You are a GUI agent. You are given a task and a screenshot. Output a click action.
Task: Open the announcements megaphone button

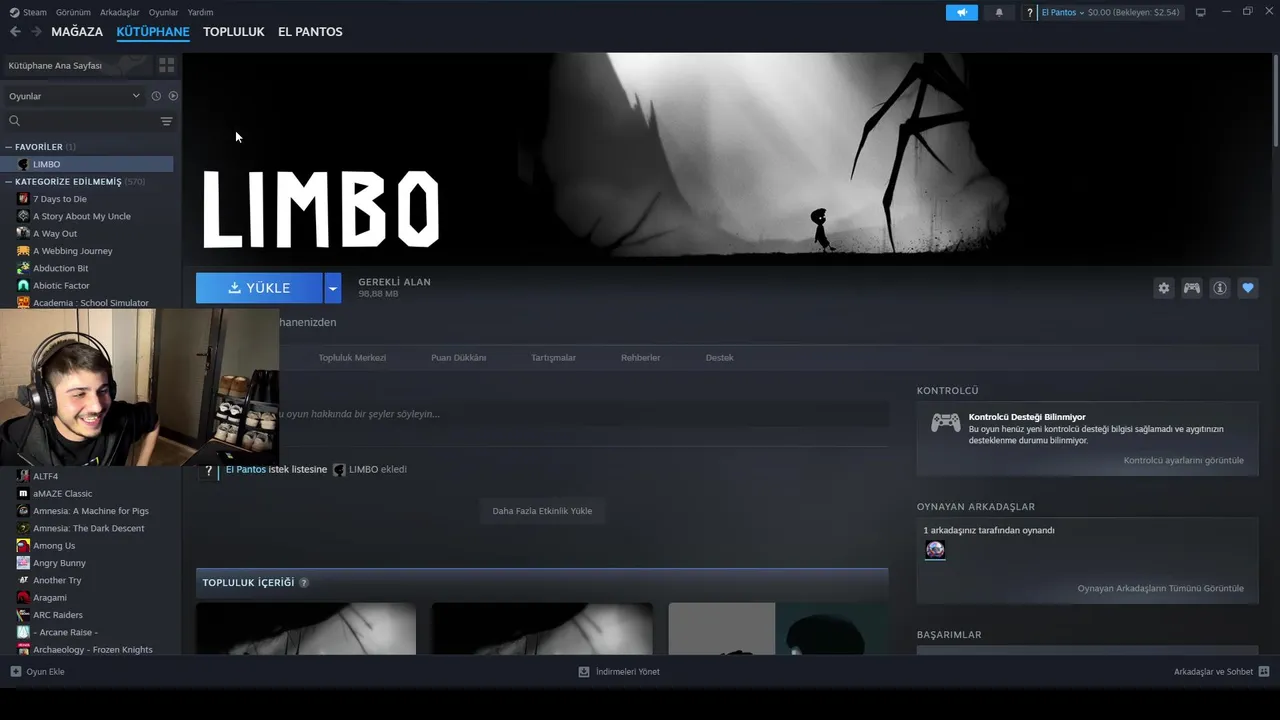click(962, 12)
